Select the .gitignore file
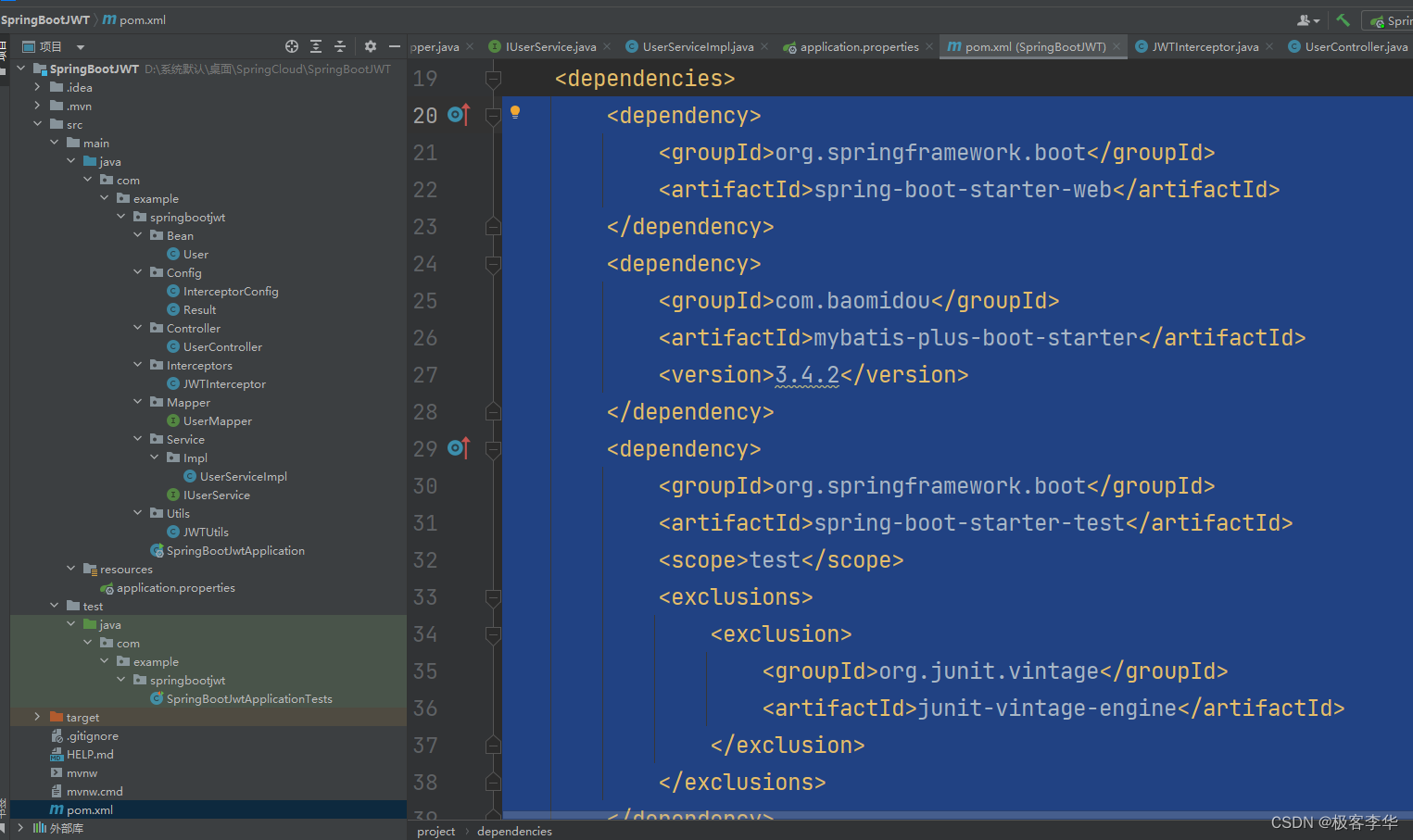This screenshot has height=840, width=1413. (92, 735)
